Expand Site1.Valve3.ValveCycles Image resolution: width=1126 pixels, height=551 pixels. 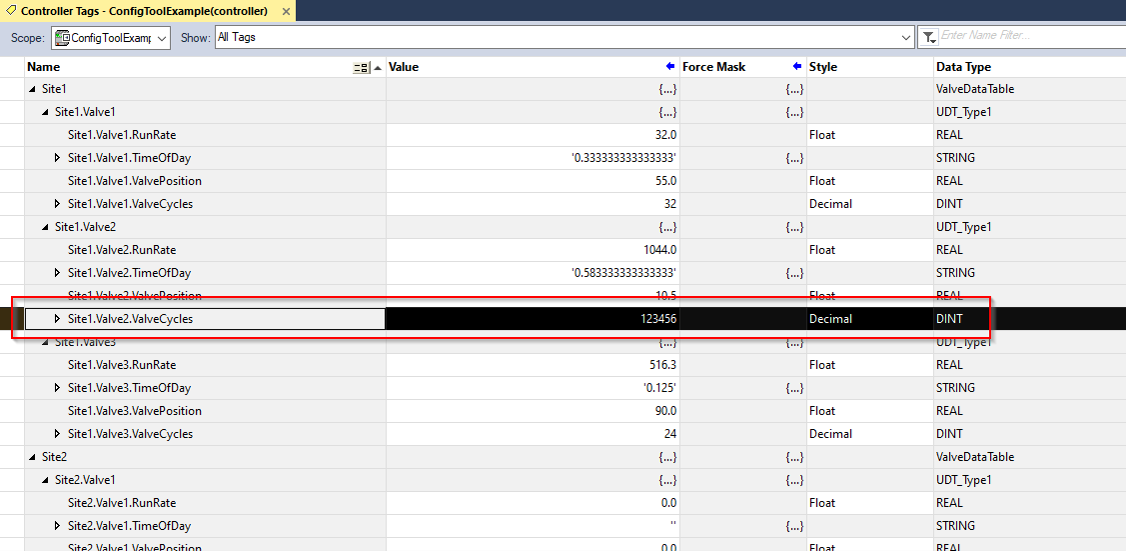pos(57,433)
